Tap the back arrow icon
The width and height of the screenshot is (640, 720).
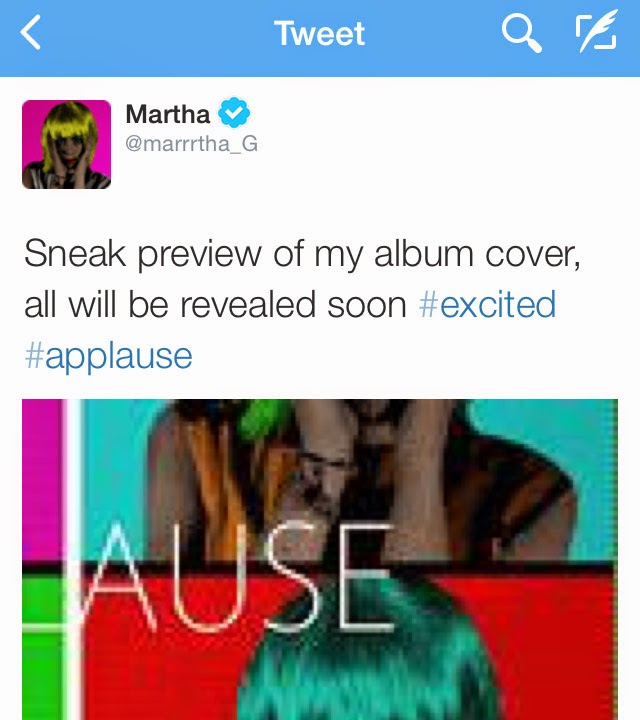[31, 32]
